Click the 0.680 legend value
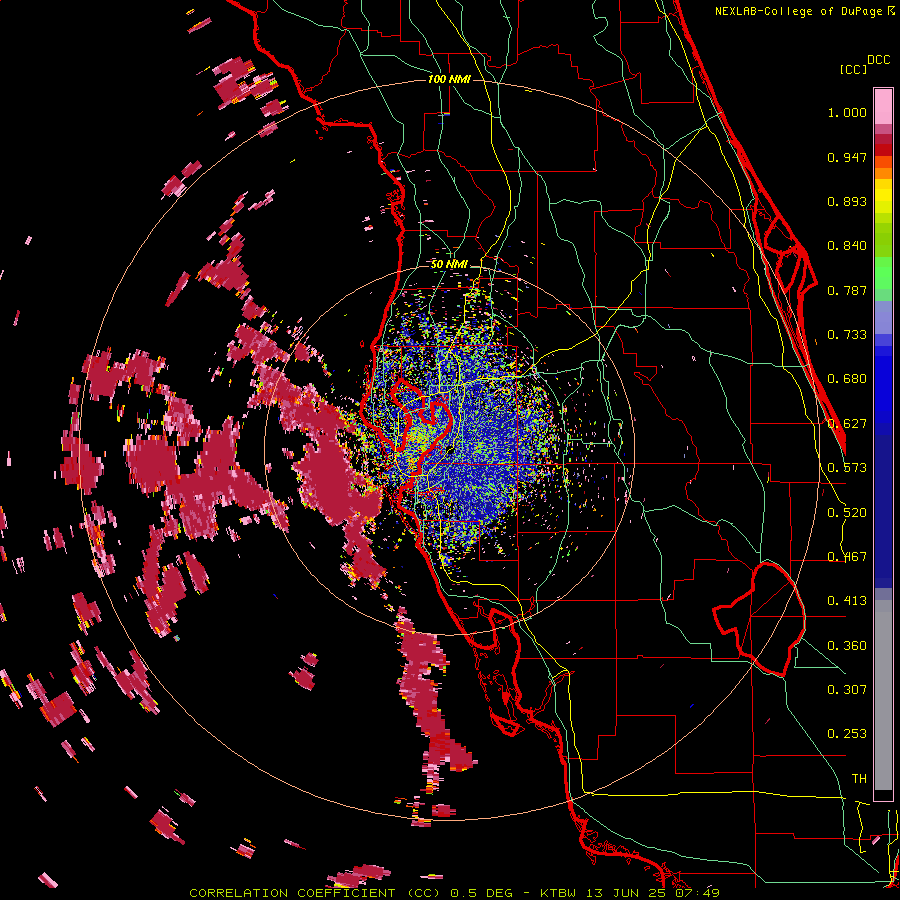This screenshot has width=900, height=900. click(847, 379)
